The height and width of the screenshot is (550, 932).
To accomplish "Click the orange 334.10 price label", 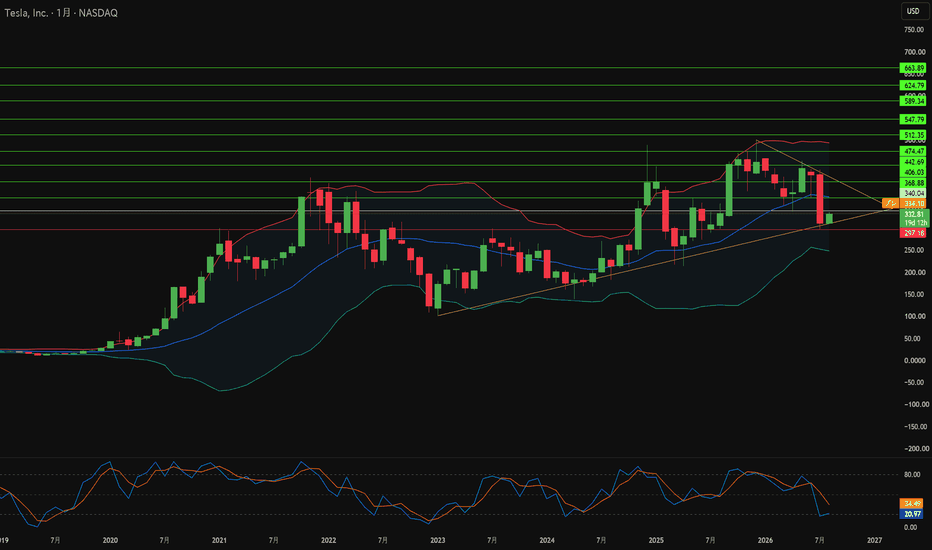I will coord(913,203).
